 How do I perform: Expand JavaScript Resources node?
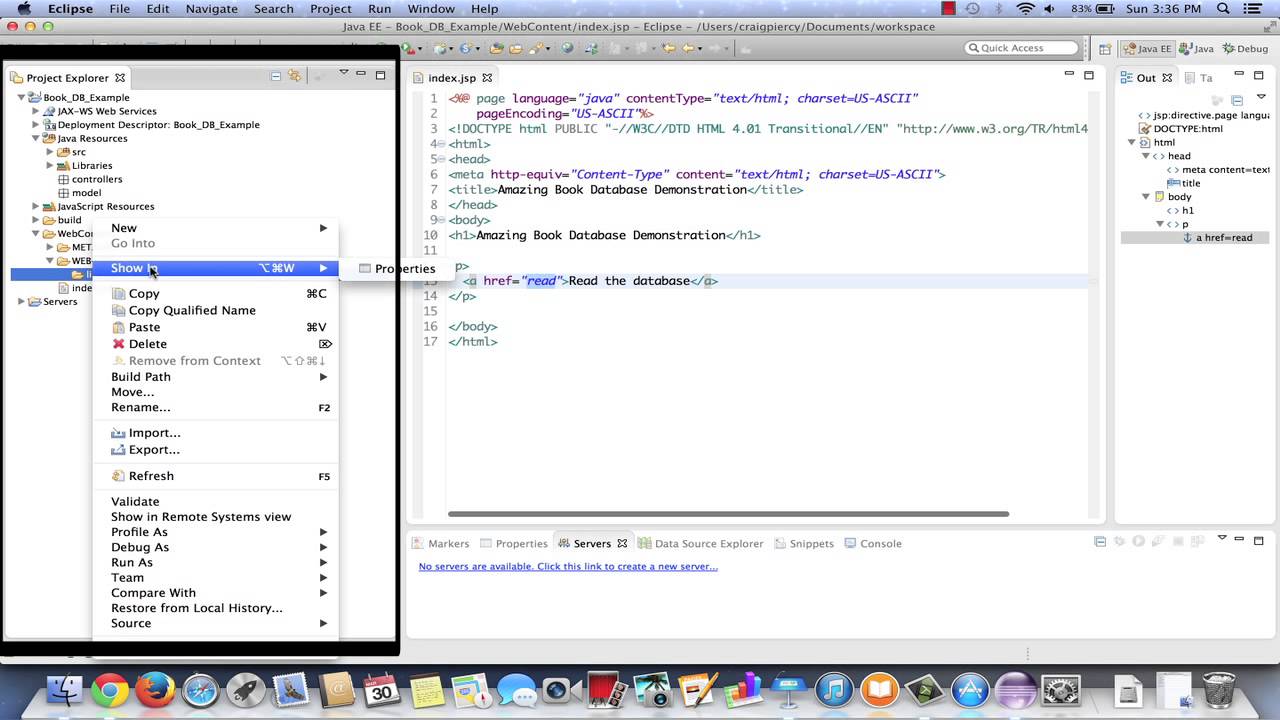pos(36,206)
